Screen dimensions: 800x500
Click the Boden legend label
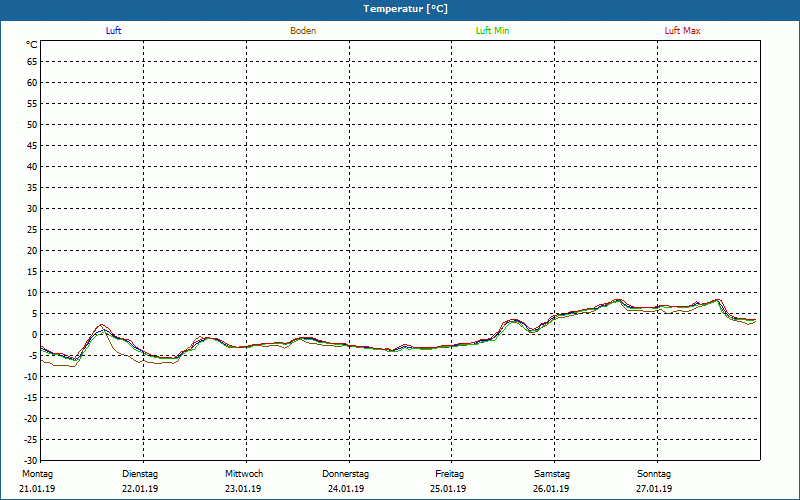pyautogui.click(x=303, y=31)
